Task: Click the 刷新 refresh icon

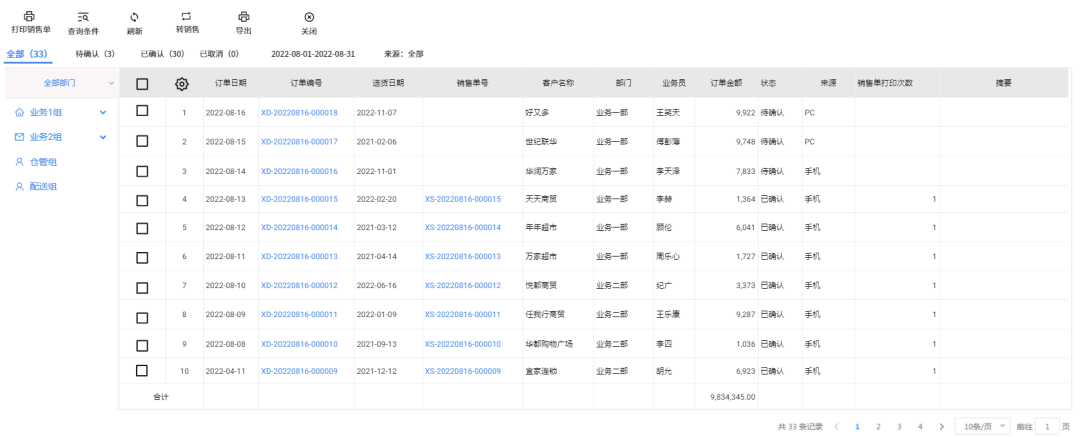Action: pyautogui.click(x=134, y=17)
